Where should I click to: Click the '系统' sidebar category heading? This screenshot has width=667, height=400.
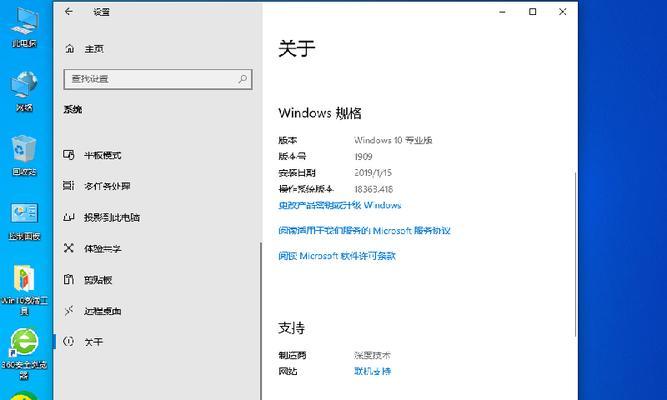click(x=73, y=109)
